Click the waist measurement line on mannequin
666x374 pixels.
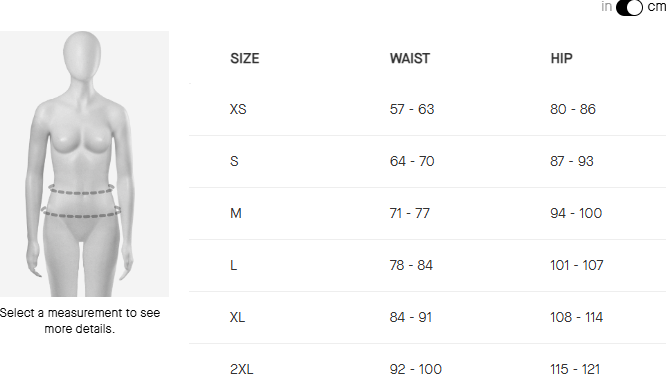(x=81, y=189)
